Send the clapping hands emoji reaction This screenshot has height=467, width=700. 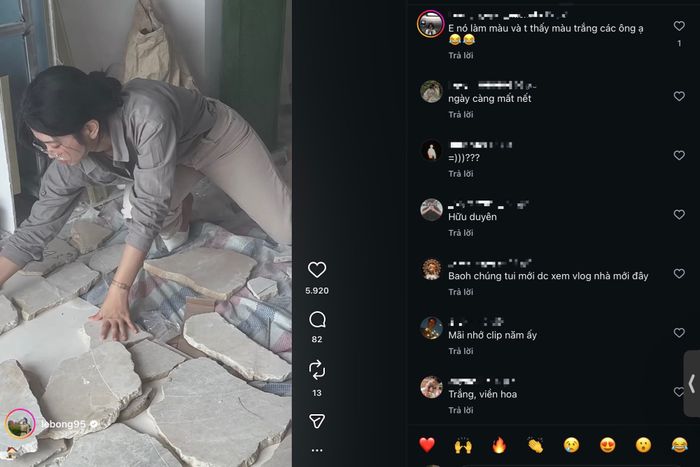tap(535, 445)
